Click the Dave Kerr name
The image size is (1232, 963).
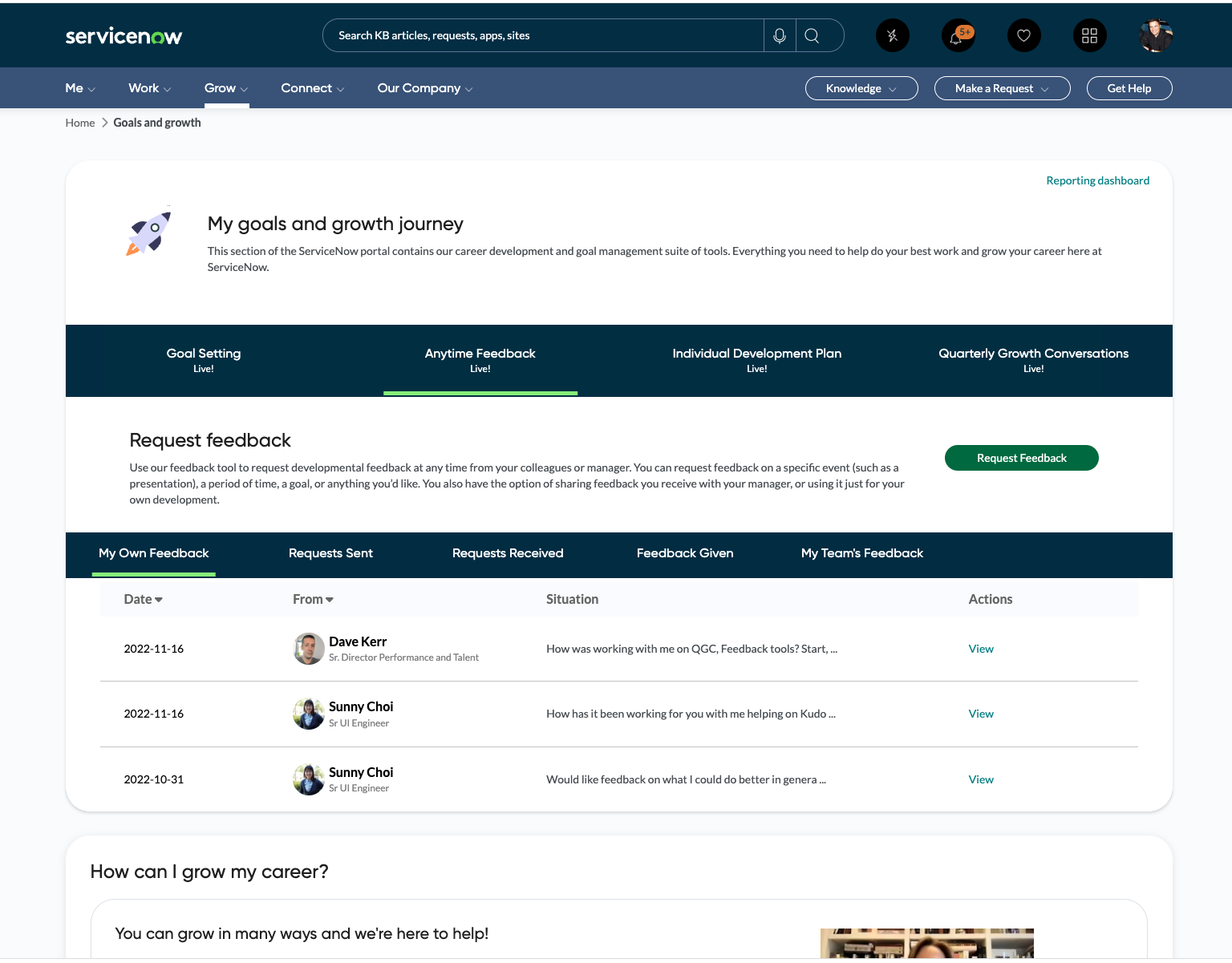tap(358, 641)
